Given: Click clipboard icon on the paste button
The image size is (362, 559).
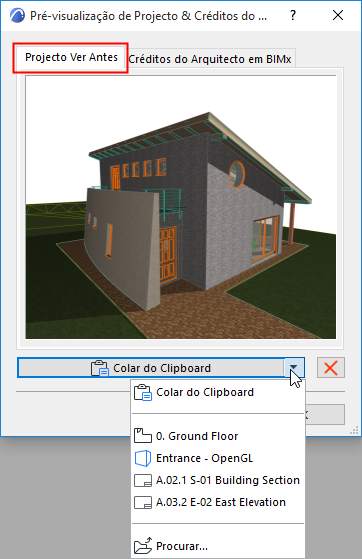Looking at the screenshot, I should pyautogui.click(x=100, y=368).
